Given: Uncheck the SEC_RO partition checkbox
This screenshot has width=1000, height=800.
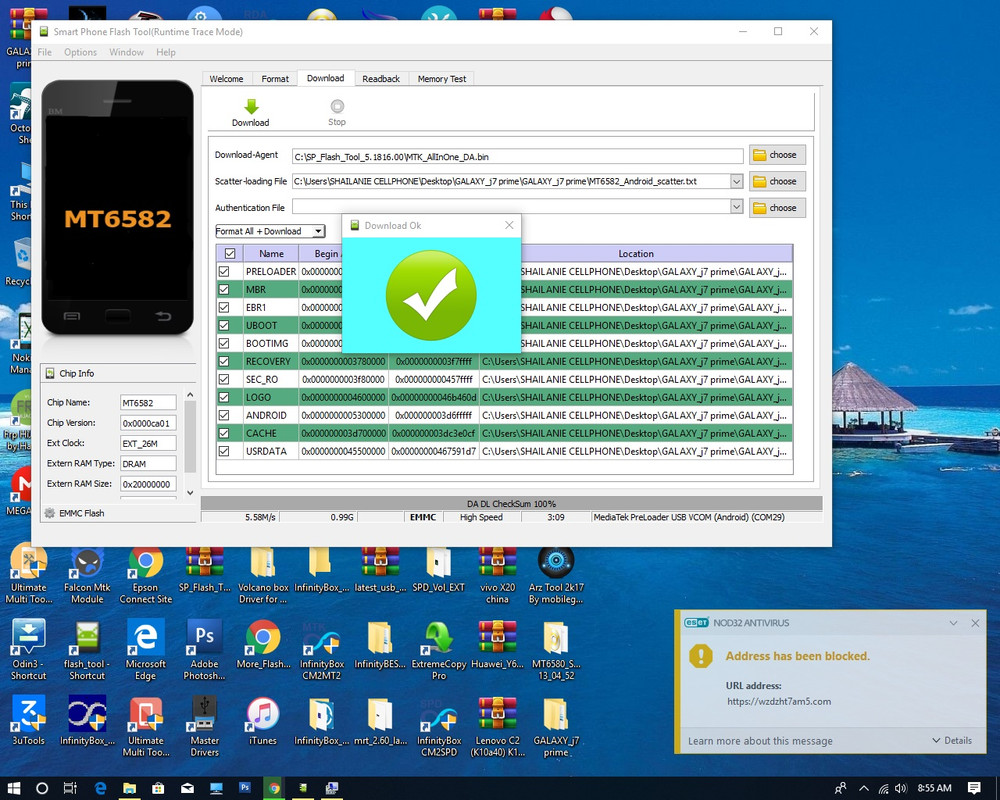Looking at the screenshot, I should [224, 379].
